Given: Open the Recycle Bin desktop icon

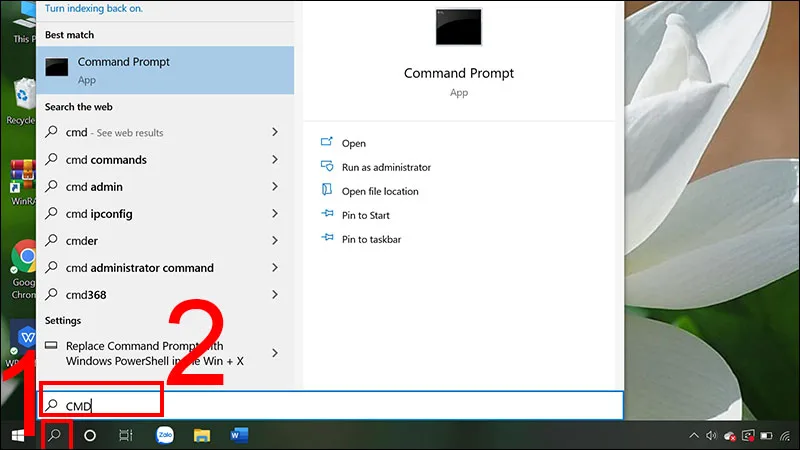Looking at the screenshot, I should click(21, 102).
